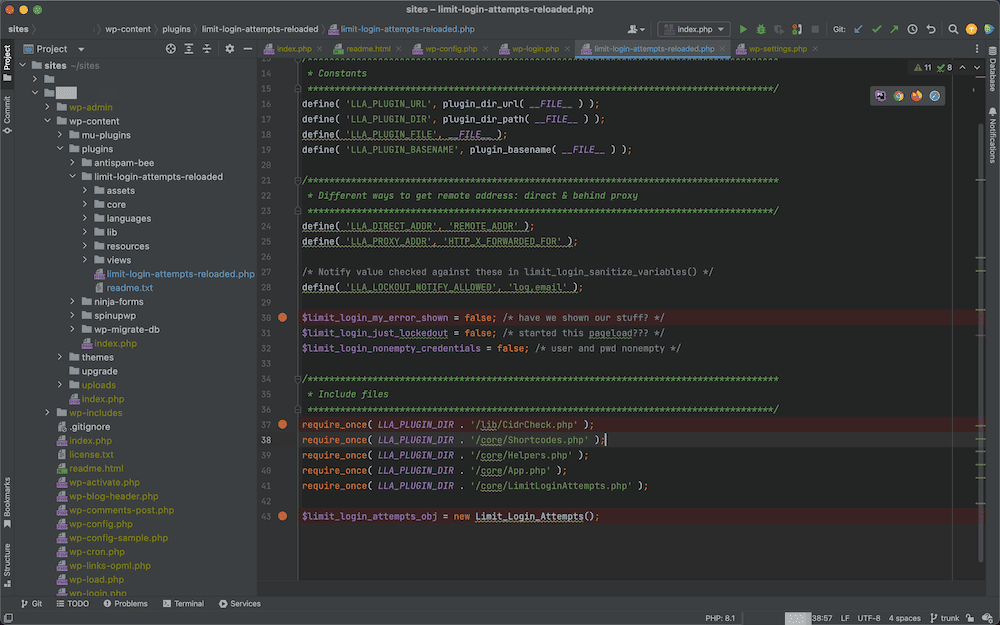Select Opened File with the target icon
Viewport: 1000px width, 625px height.
click(169, 48)
